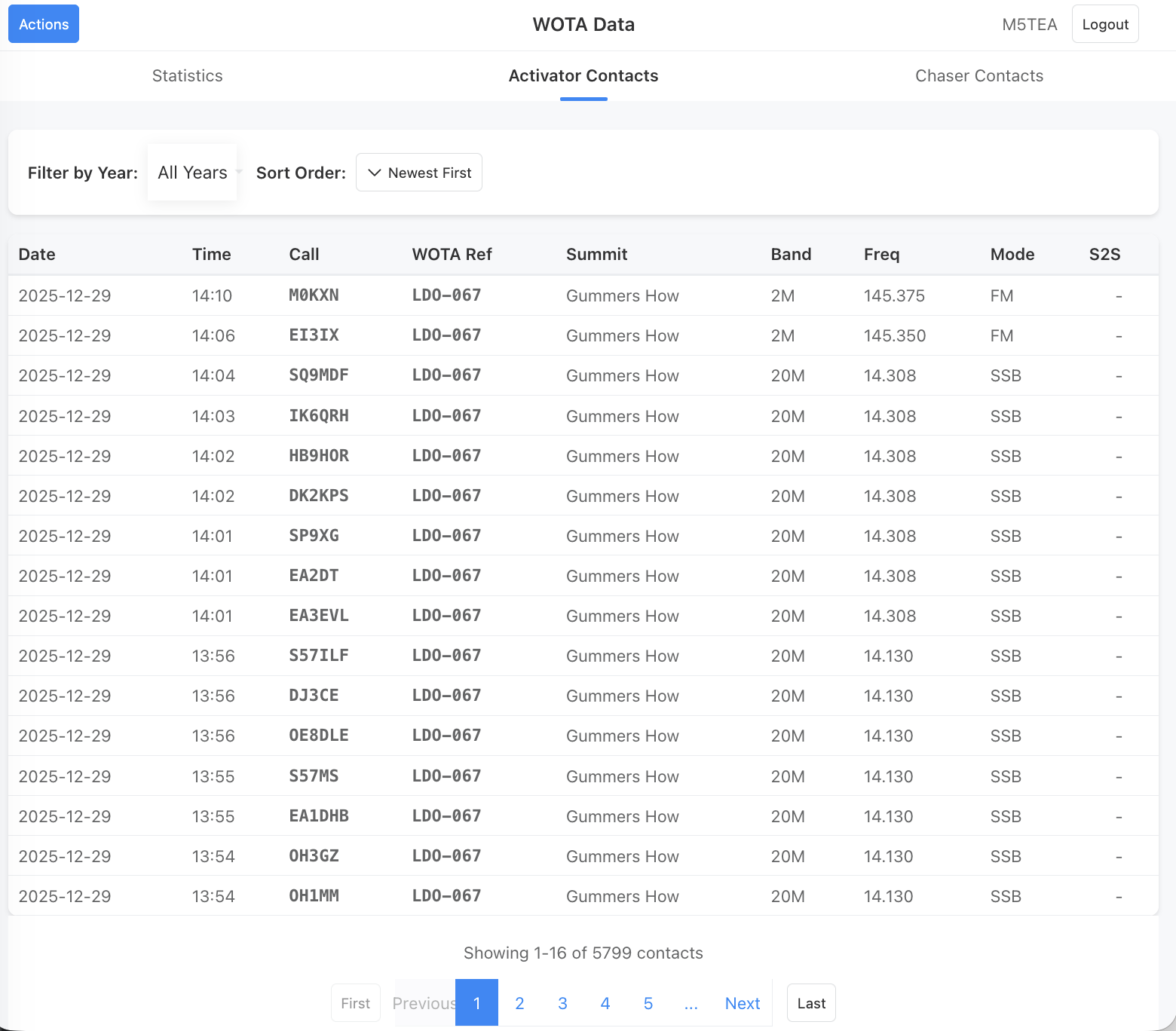1176x1031 pixels.
Task: Go to page 2 of contacts
Action: 519,1003
